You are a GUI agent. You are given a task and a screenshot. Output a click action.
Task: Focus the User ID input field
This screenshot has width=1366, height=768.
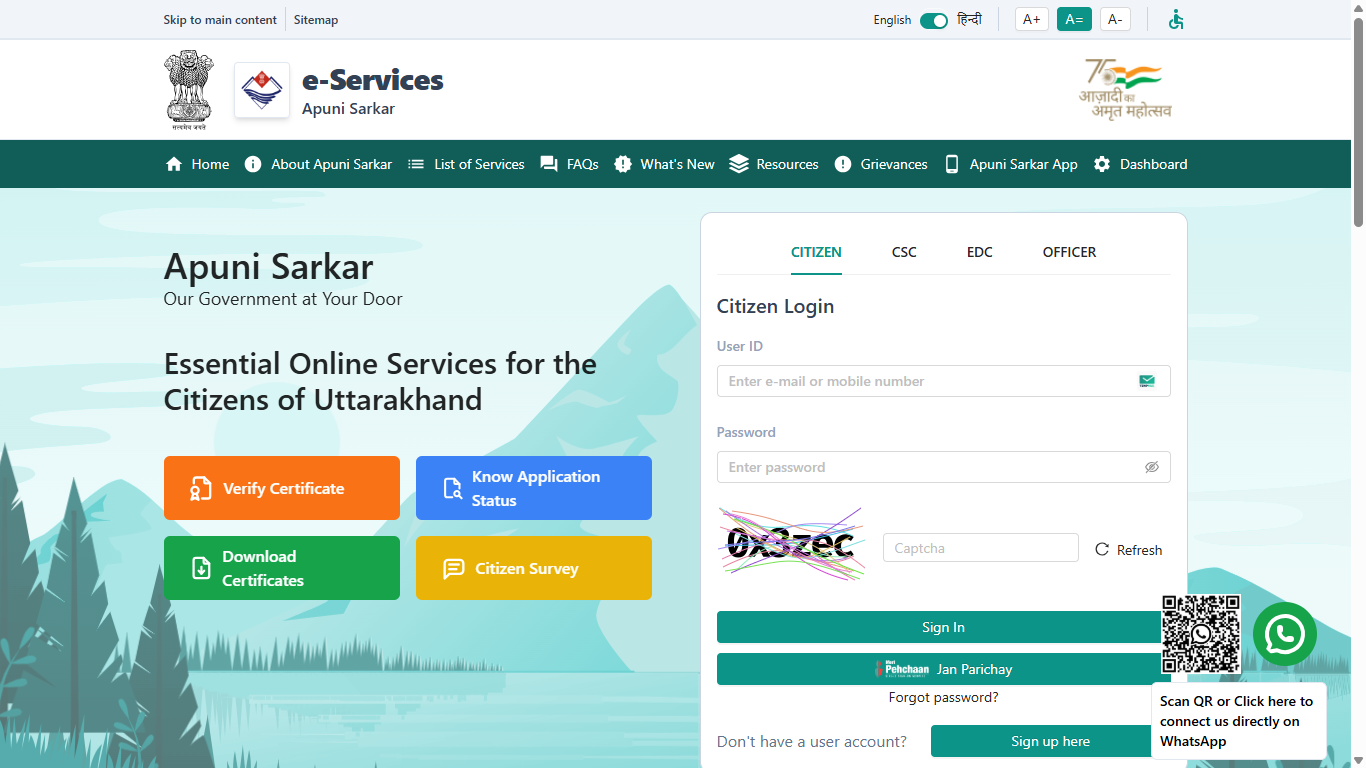point(943,381)
